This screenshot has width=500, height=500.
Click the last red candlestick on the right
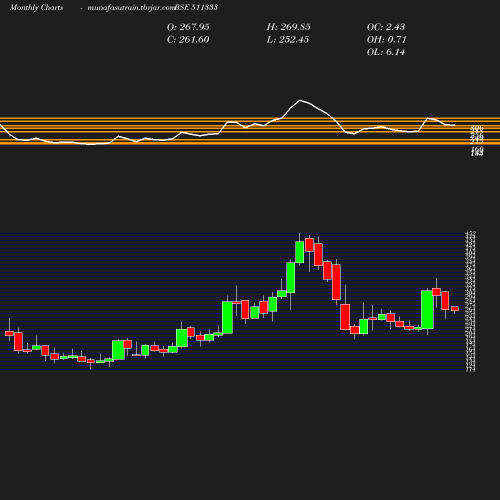[x=455, y=309]
